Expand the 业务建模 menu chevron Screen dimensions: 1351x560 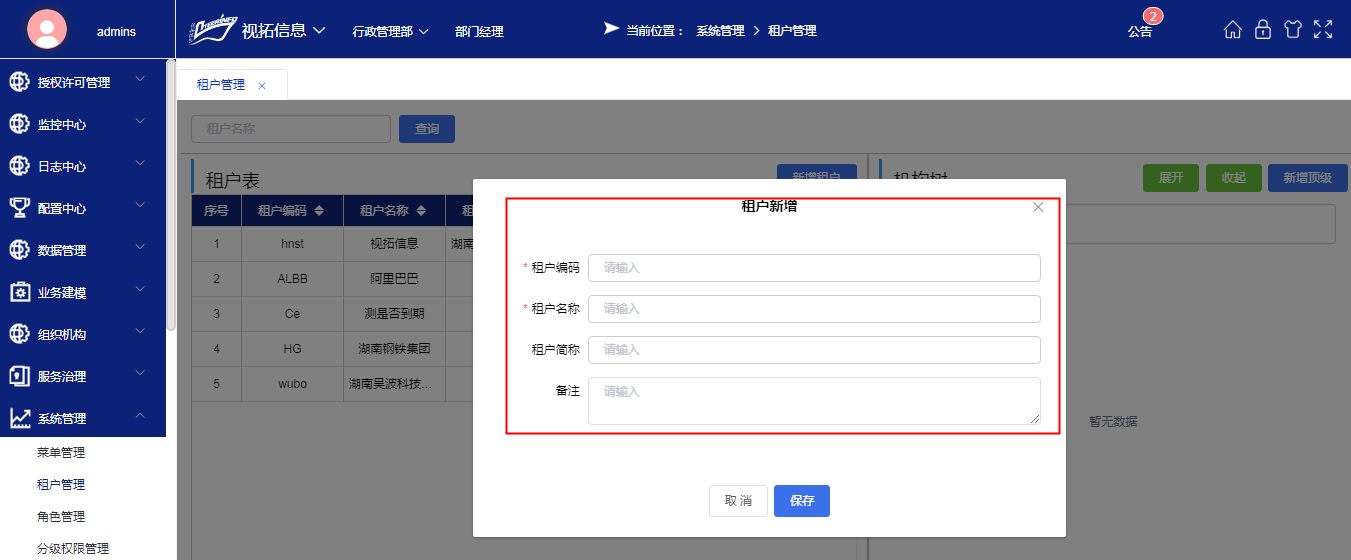140,289
